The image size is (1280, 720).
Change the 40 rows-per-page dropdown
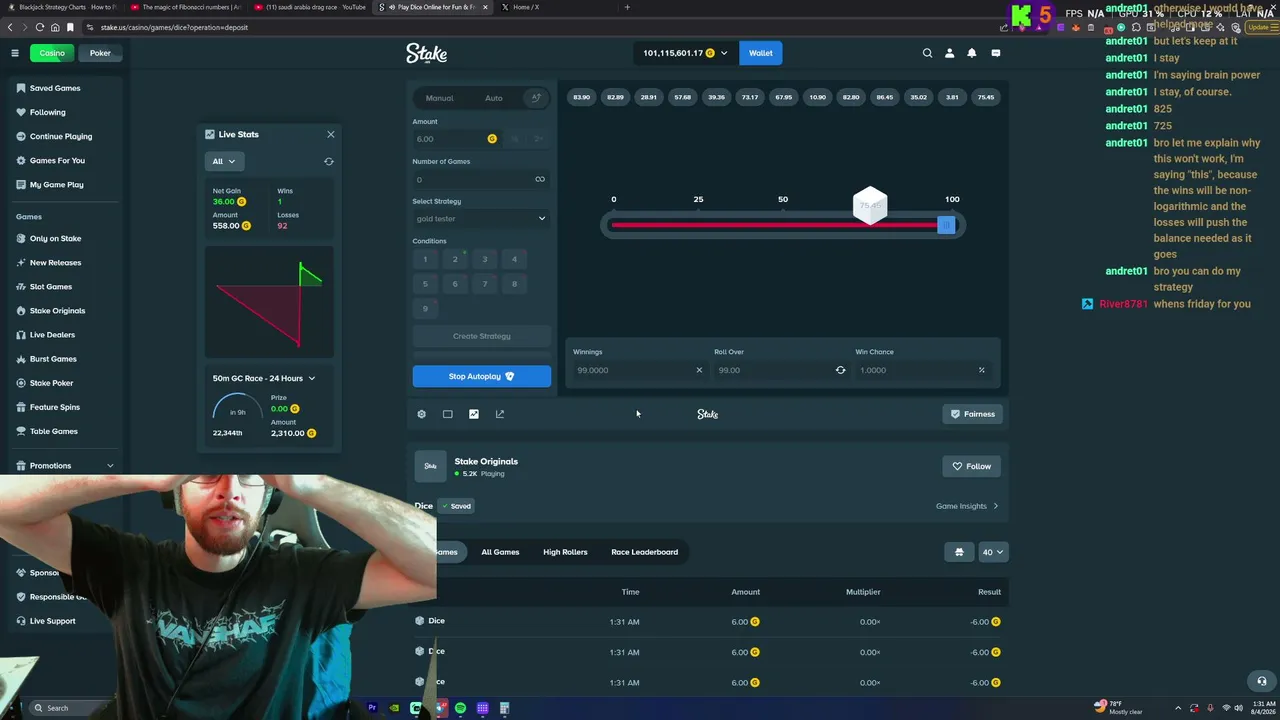click(x=993, y=552)
